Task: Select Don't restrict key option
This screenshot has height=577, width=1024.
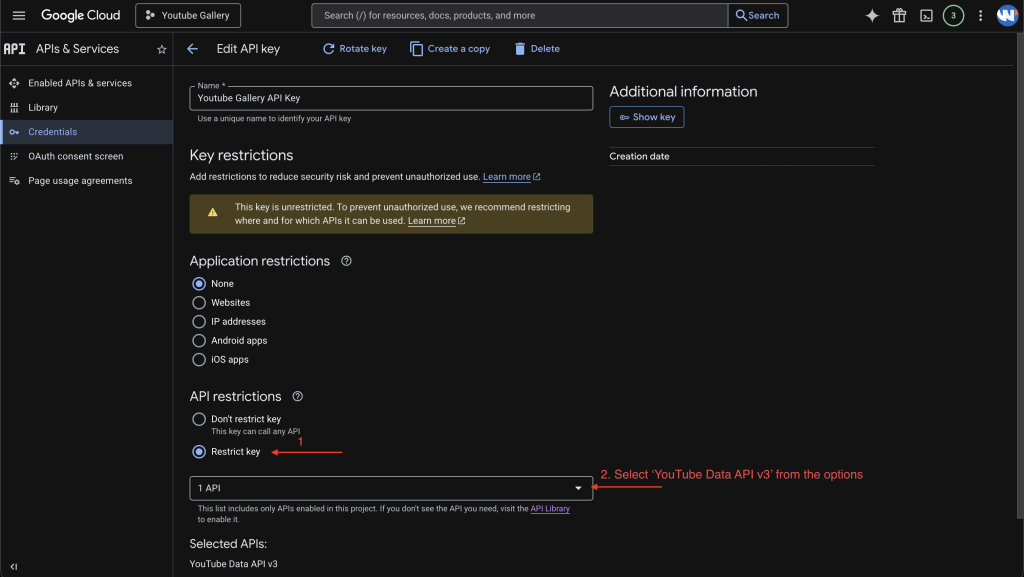Action: click(199, 419)
